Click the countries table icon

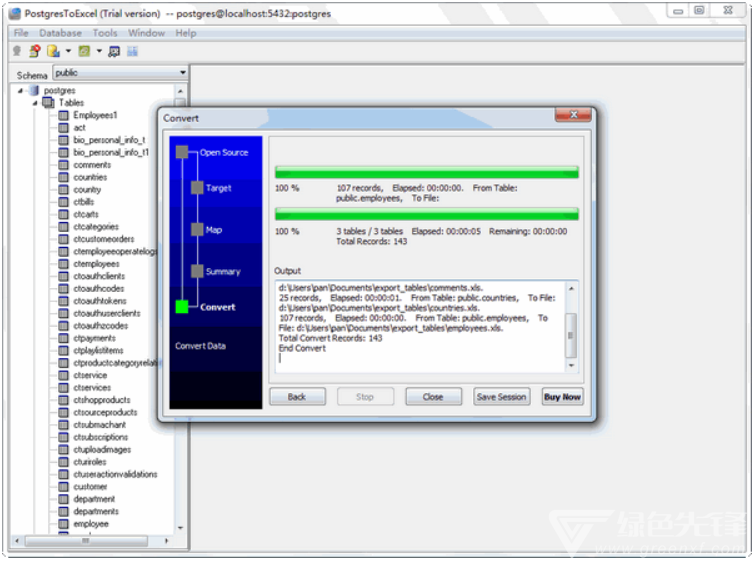tap(63, 177)
